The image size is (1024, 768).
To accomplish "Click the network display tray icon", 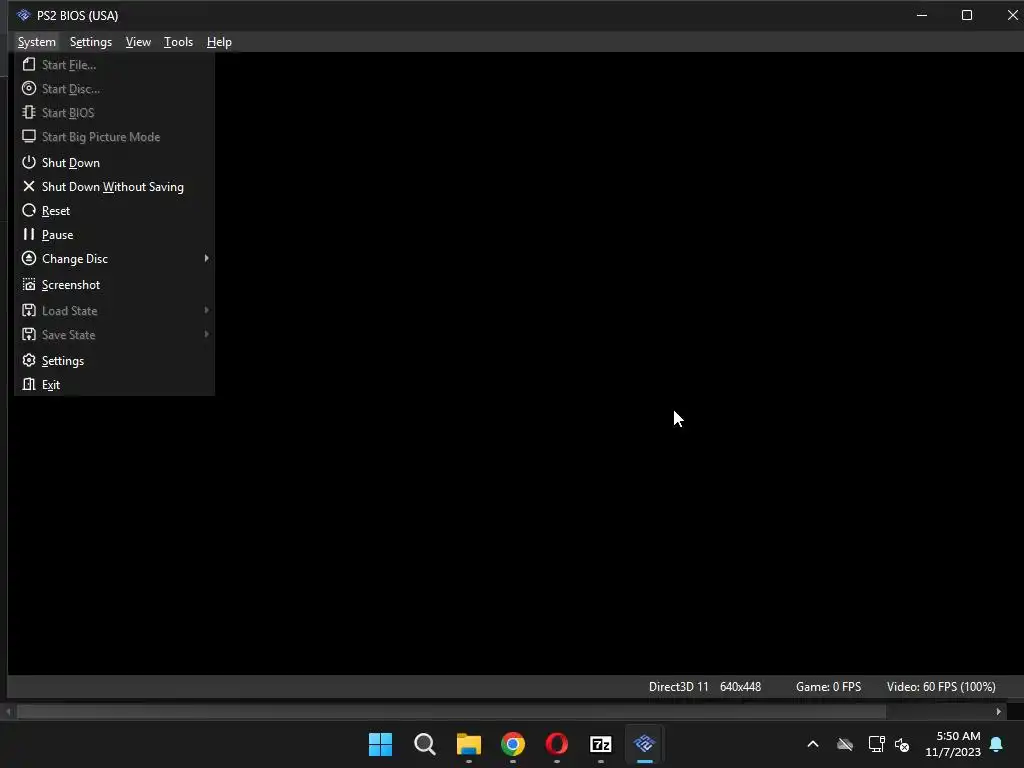I will point(876,744).
